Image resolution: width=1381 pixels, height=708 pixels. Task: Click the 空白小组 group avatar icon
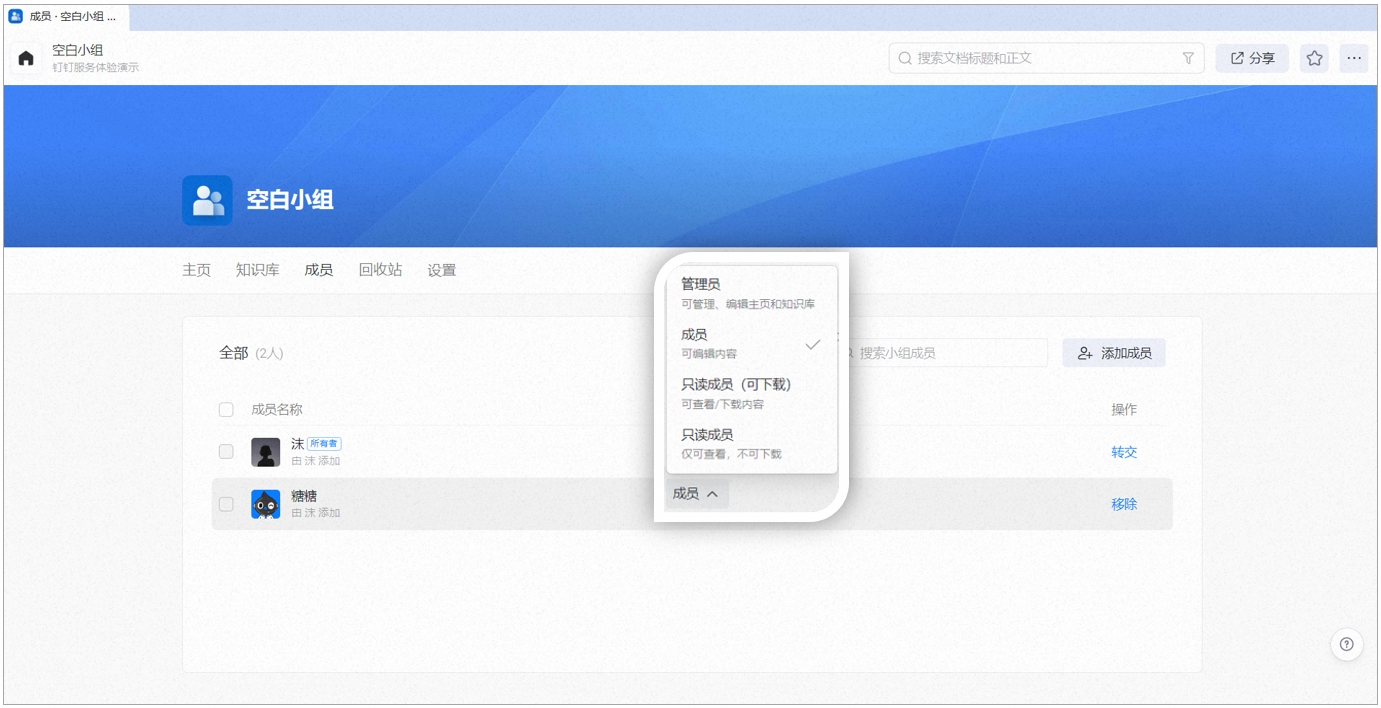click(207, 200)
